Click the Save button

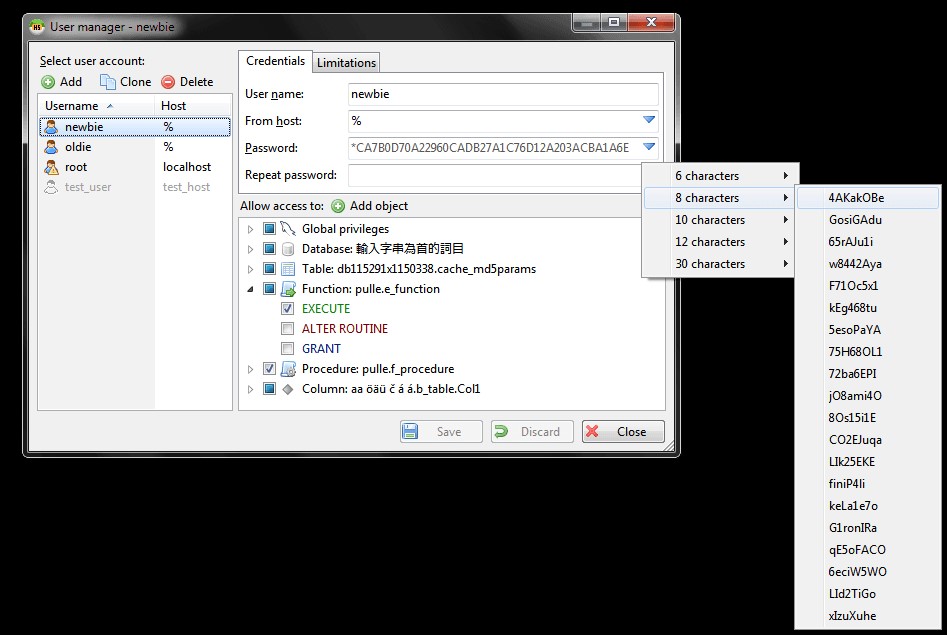[x=441, y=431]
